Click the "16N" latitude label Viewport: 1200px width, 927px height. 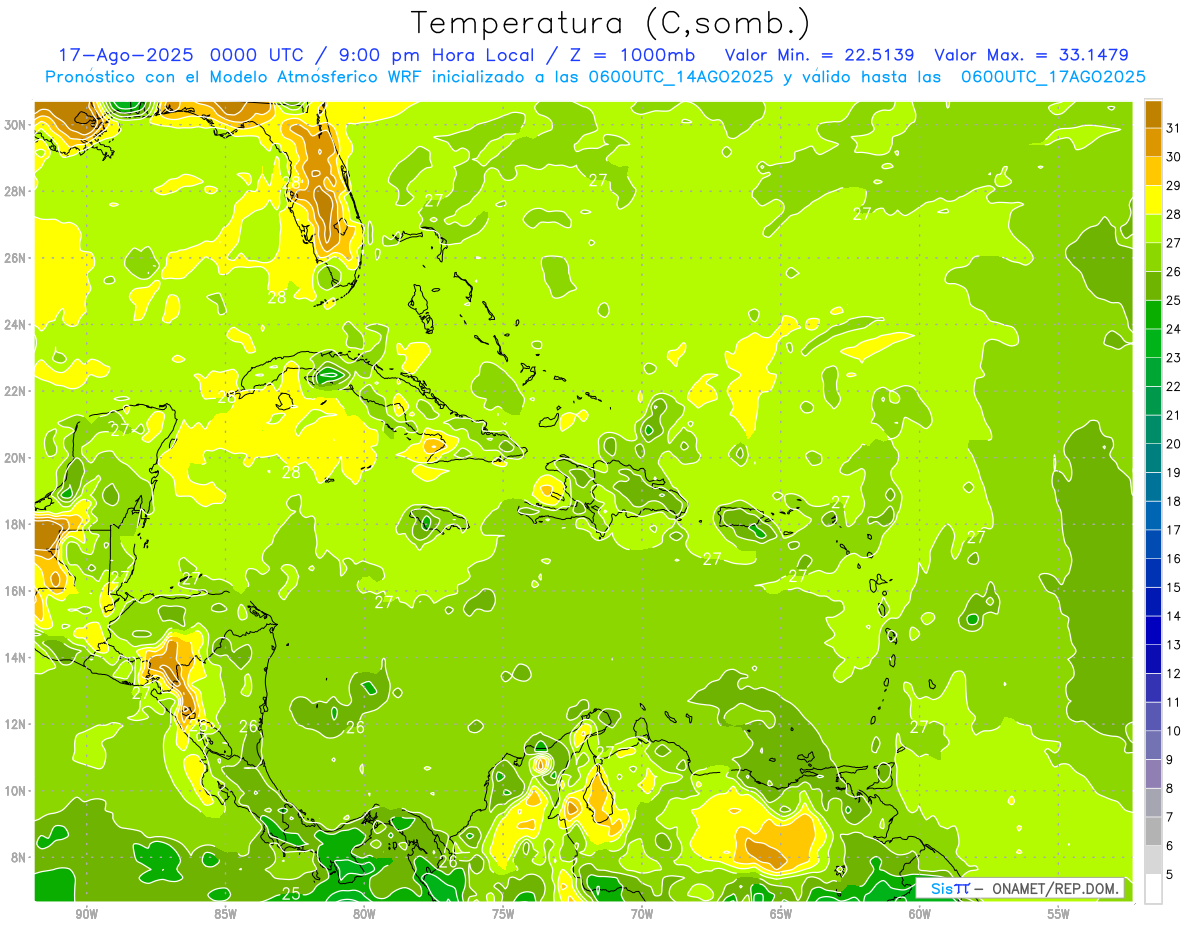click(15, 591)
